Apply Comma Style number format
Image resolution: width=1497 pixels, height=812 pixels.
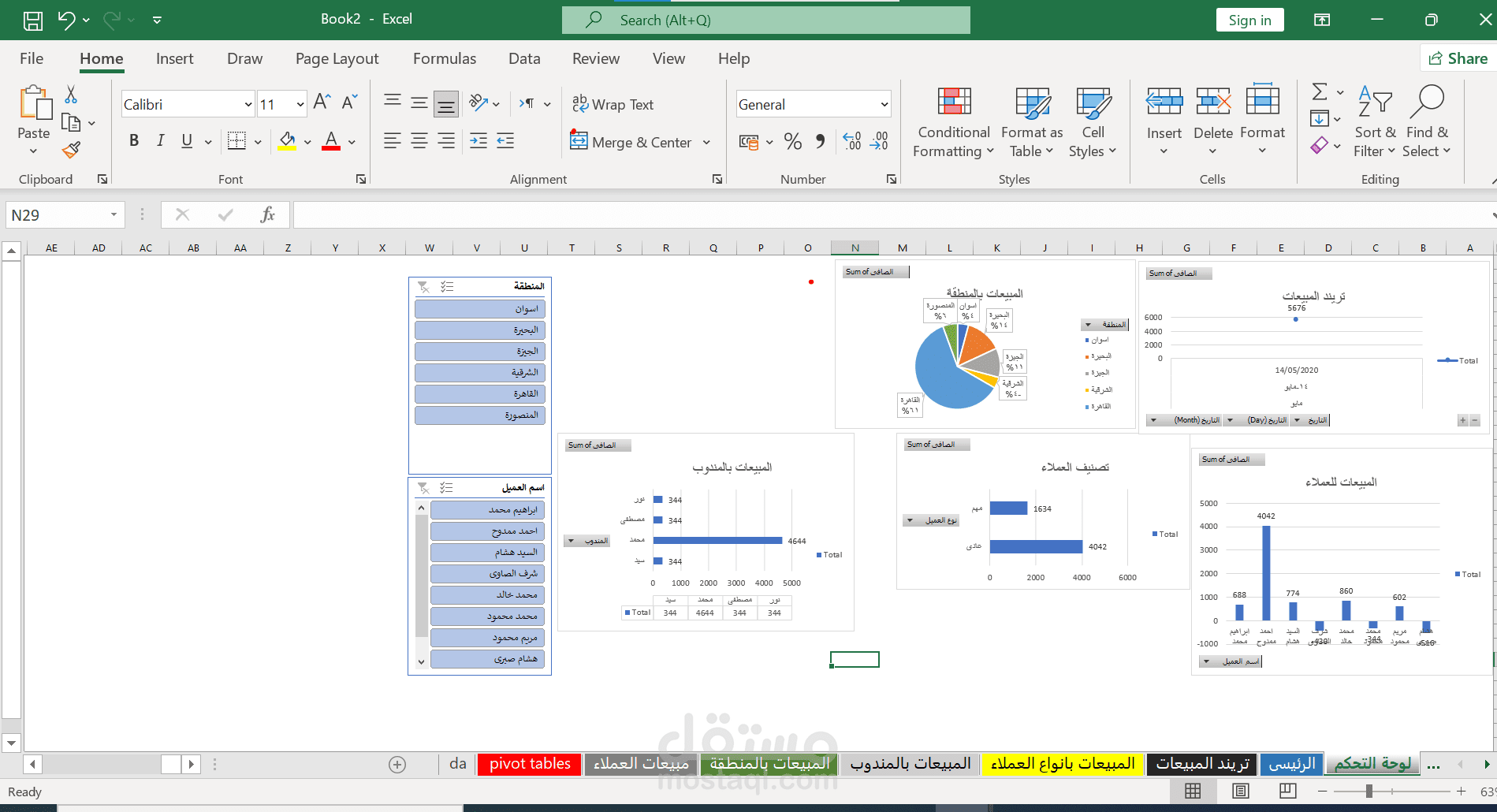click(821, 142)
